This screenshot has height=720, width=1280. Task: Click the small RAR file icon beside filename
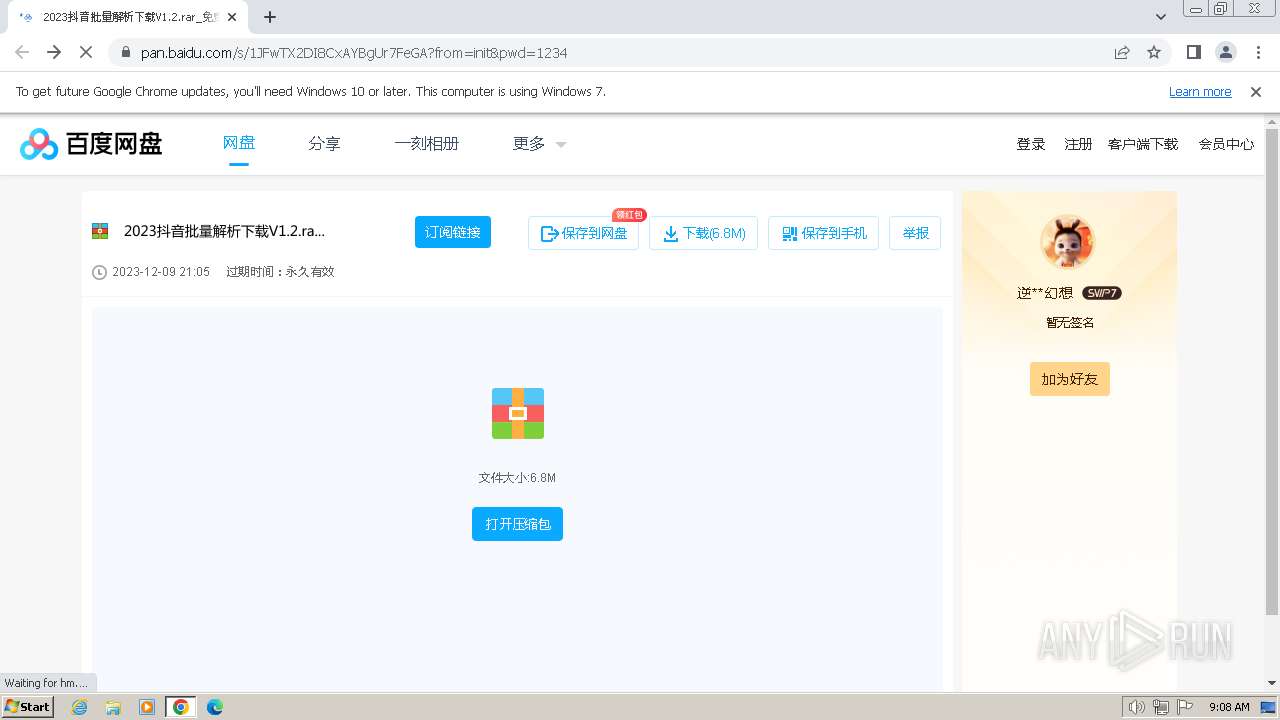100,231
